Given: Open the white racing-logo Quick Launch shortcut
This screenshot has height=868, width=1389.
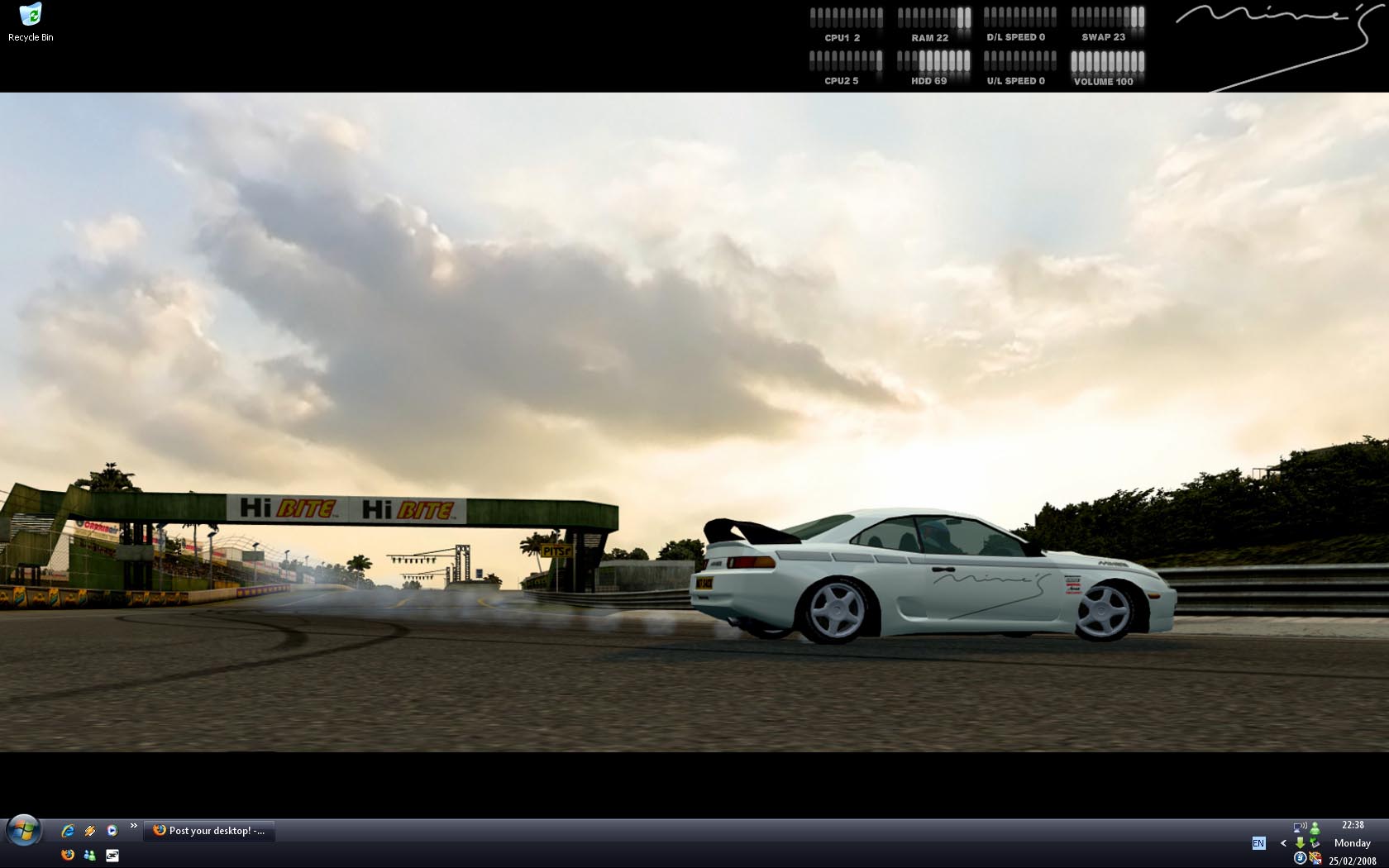Looking at the screenshot, I should (x=112, y=855).
